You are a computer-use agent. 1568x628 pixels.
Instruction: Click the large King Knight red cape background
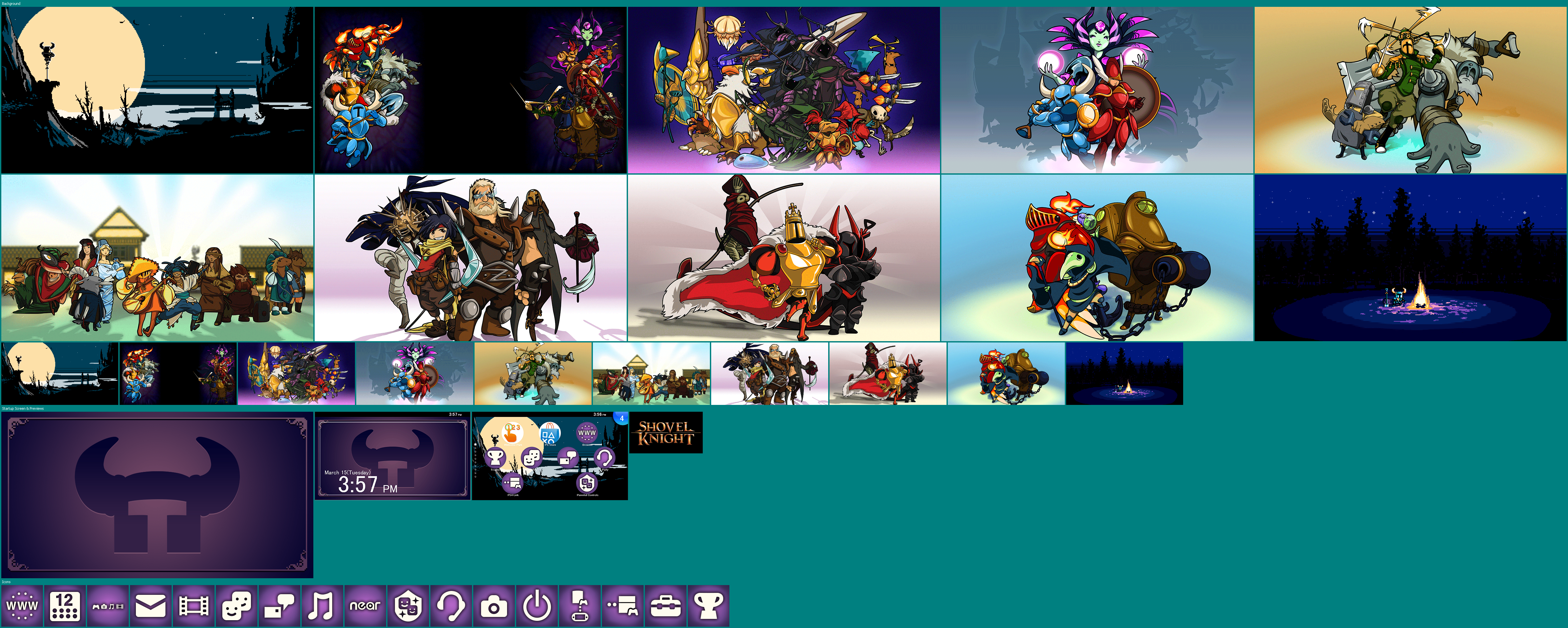tap(784, 258)
